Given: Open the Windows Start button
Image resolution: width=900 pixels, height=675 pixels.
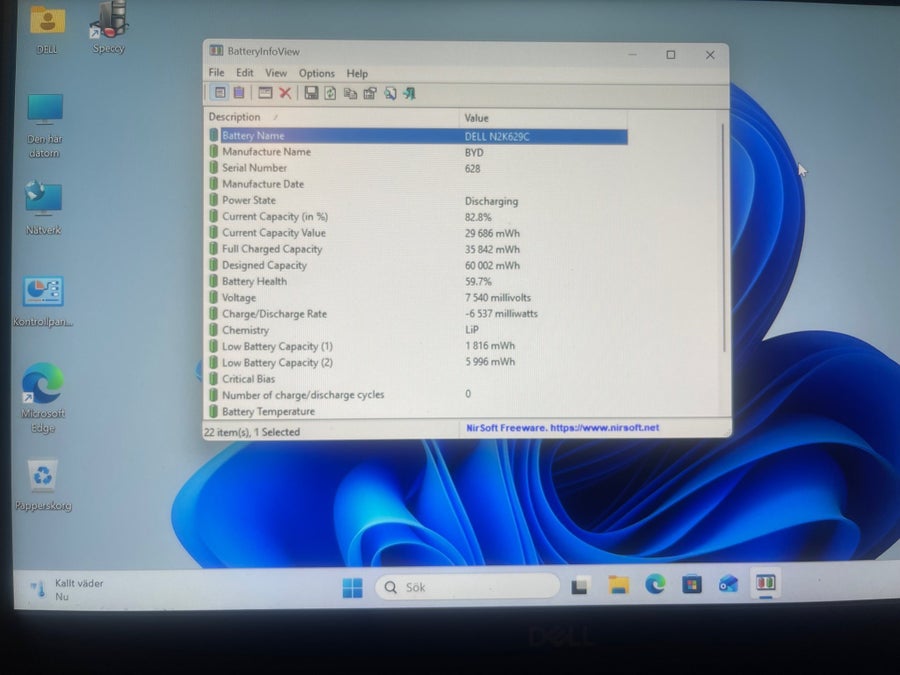Looking at the screenshot, I should [352, 587].
